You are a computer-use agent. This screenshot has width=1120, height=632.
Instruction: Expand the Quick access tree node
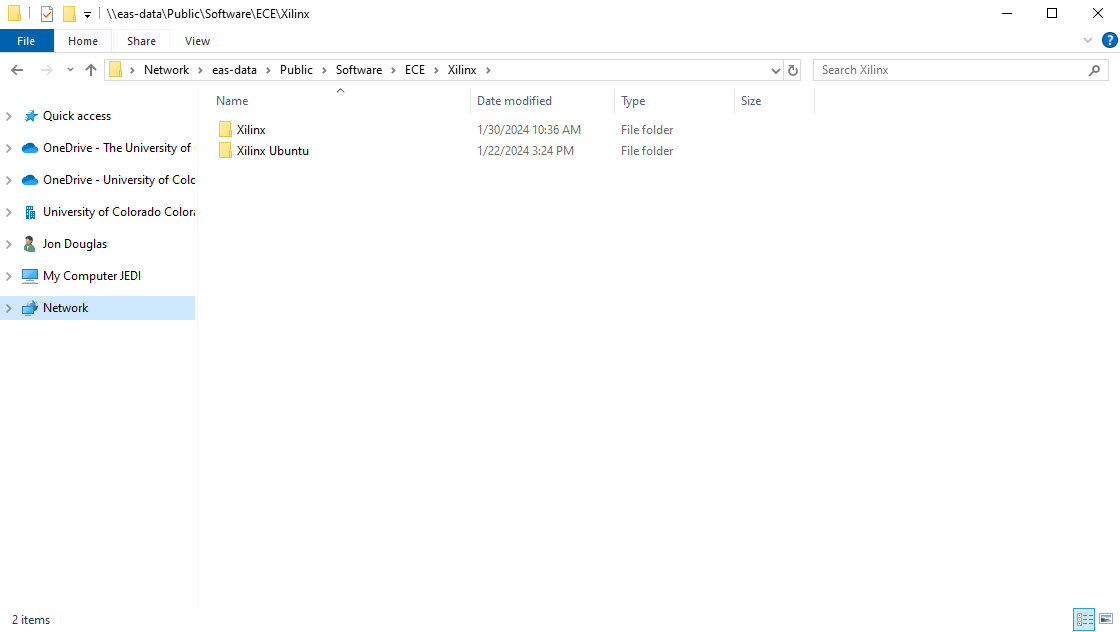pos(9,116)
